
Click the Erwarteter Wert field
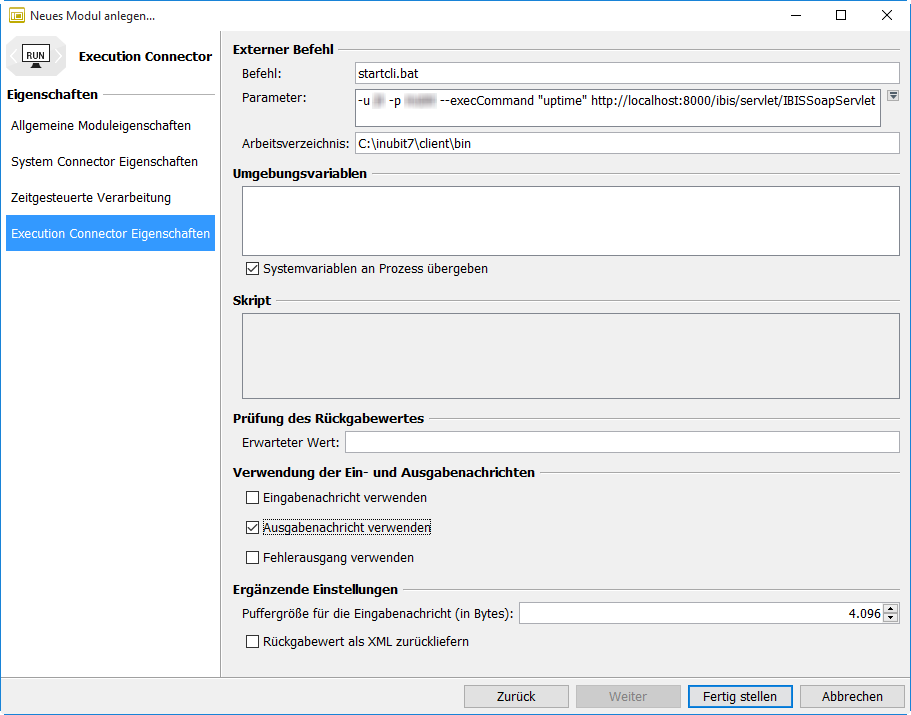point(622,442)
